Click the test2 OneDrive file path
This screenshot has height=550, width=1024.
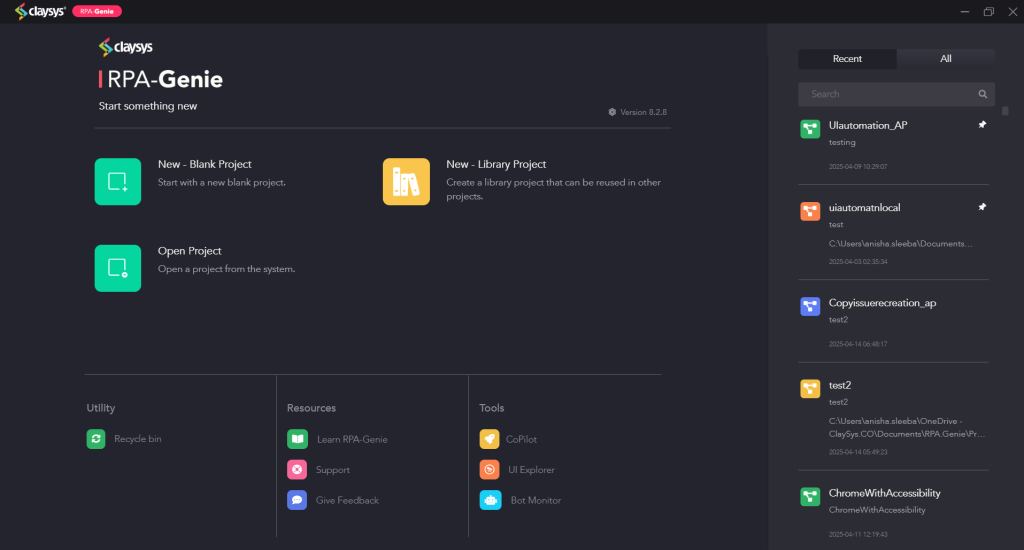[906, 427]
